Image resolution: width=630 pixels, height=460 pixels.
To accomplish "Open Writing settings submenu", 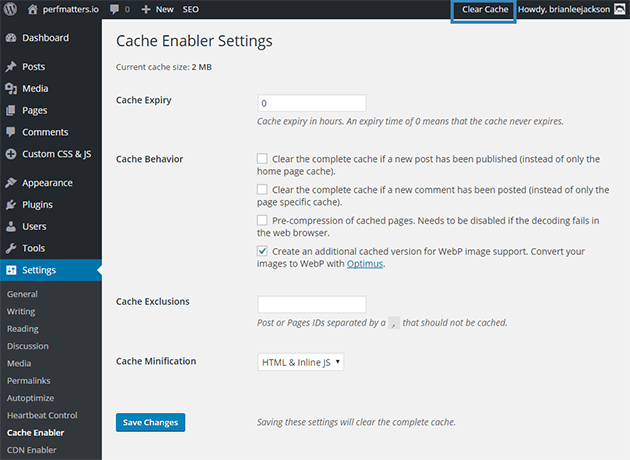I will point(21,311).
